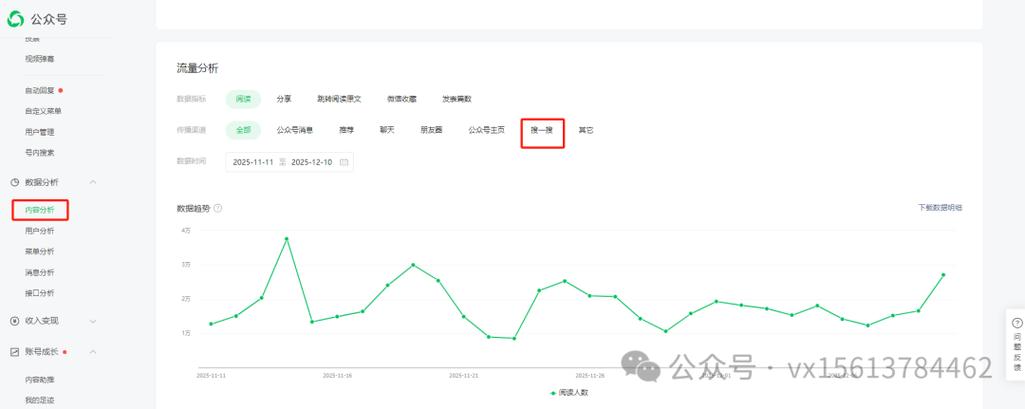Image resolution: width=1025 pixels, height=409 pixels.
Task: Click the final data point on chart
Action: tap(943, 274)
